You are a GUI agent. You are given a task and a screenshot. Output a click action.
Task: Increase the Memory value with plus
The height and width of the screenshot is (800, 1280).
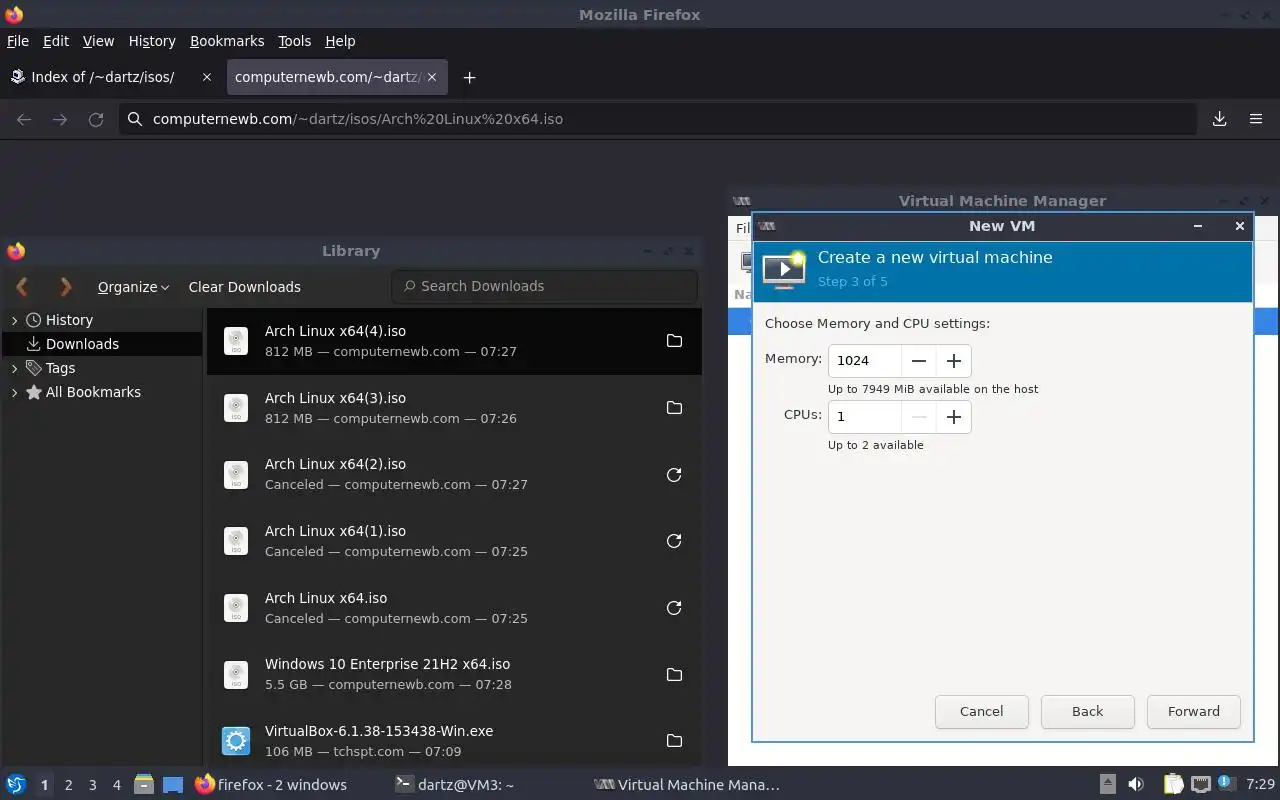click(953, 361)
